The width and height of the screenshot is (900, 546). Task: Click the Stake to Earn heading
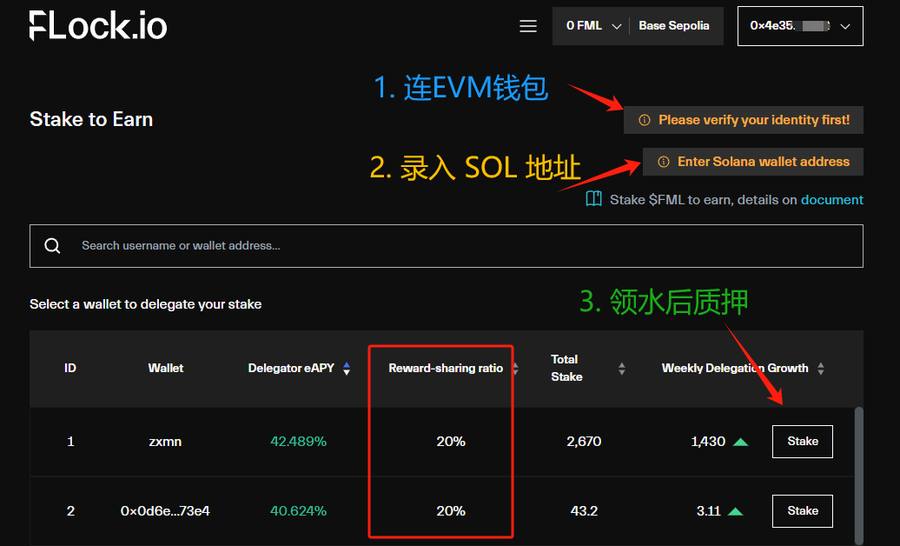click(x=91, y=119)
